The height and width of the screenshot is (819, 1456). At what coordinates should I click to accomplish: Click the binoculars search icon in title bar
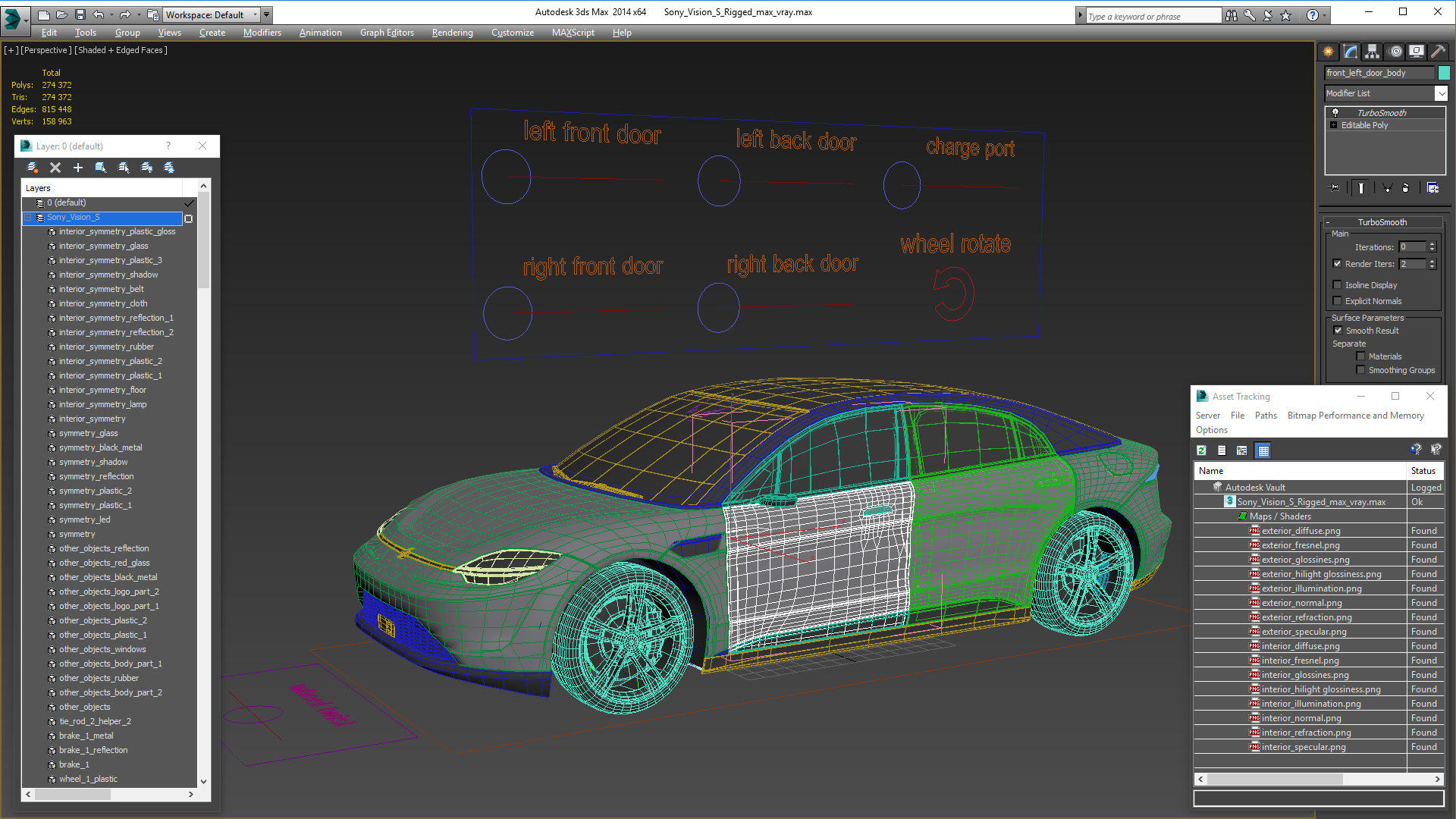tap(1231, 15)
